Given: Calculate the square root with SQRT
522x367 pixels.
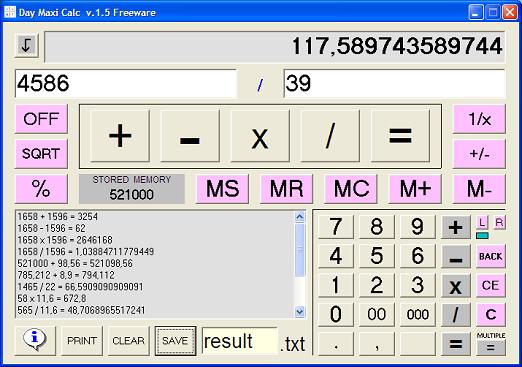Looking at the screenshot, I should coord(41,154).
